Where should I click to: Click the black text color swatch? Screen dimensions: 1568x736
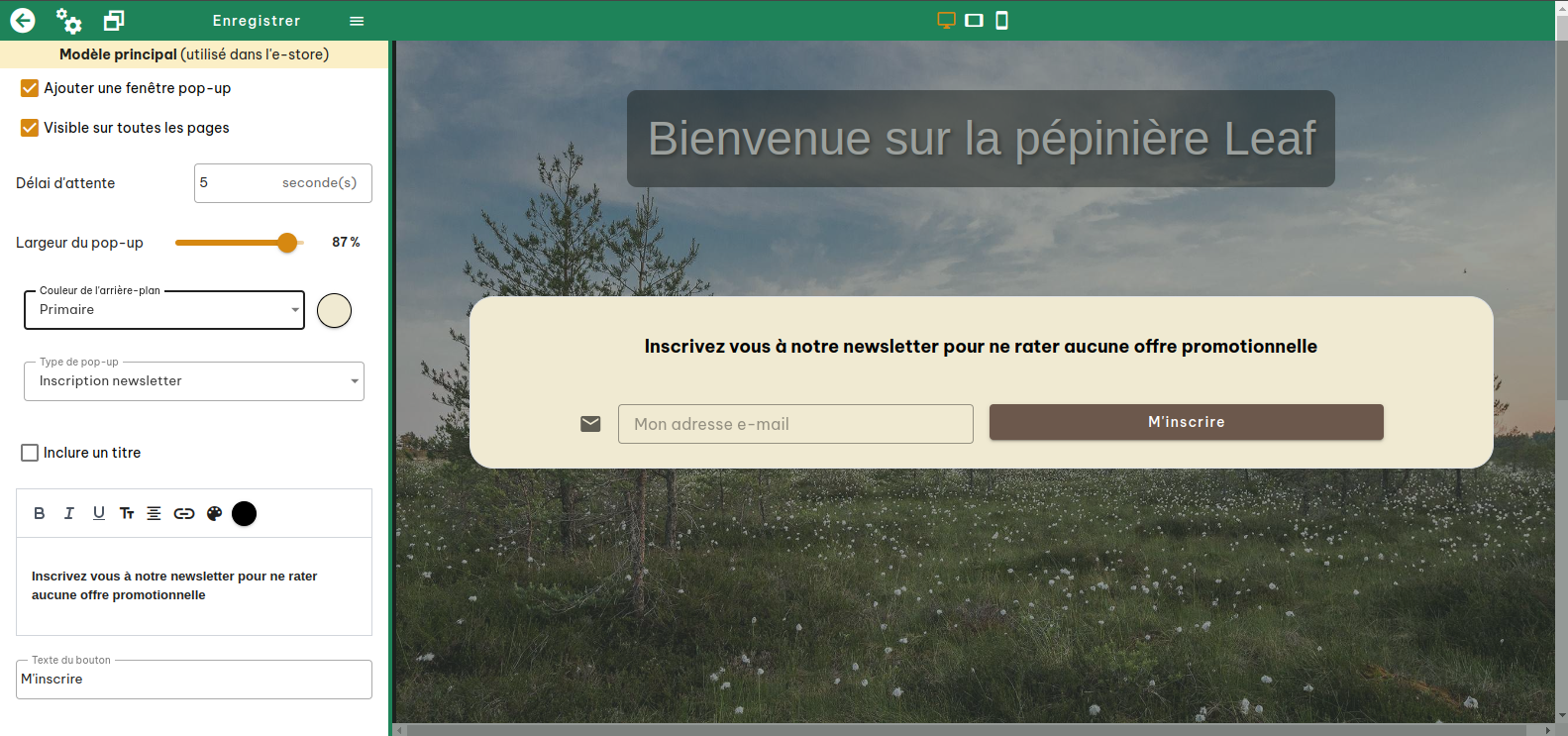[x=244, y=513]
